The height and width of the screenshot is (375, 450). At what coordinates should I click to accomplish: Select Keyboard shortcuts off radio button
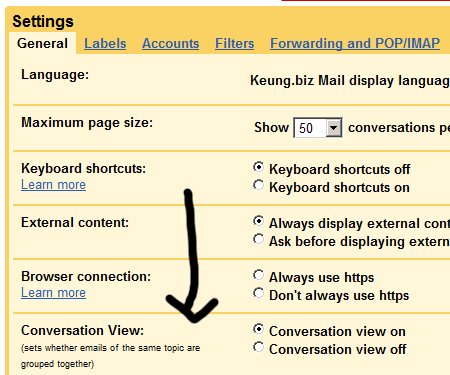click(258, 167)
